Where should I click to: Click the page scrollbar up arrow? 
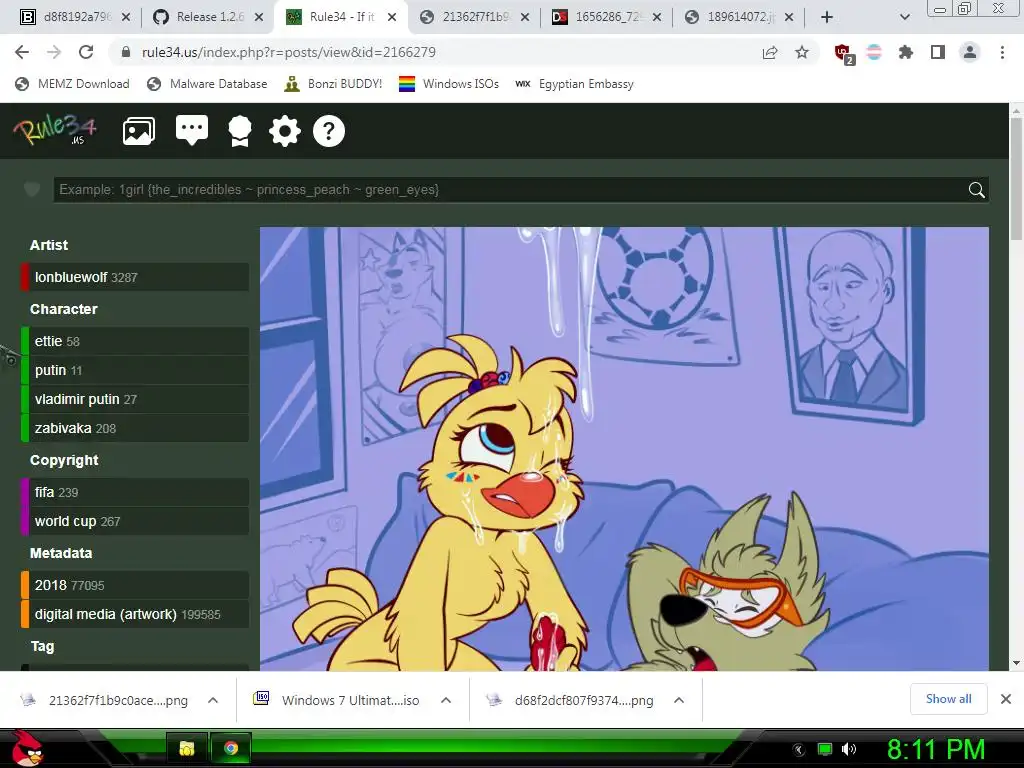(x=1016, y=112)
